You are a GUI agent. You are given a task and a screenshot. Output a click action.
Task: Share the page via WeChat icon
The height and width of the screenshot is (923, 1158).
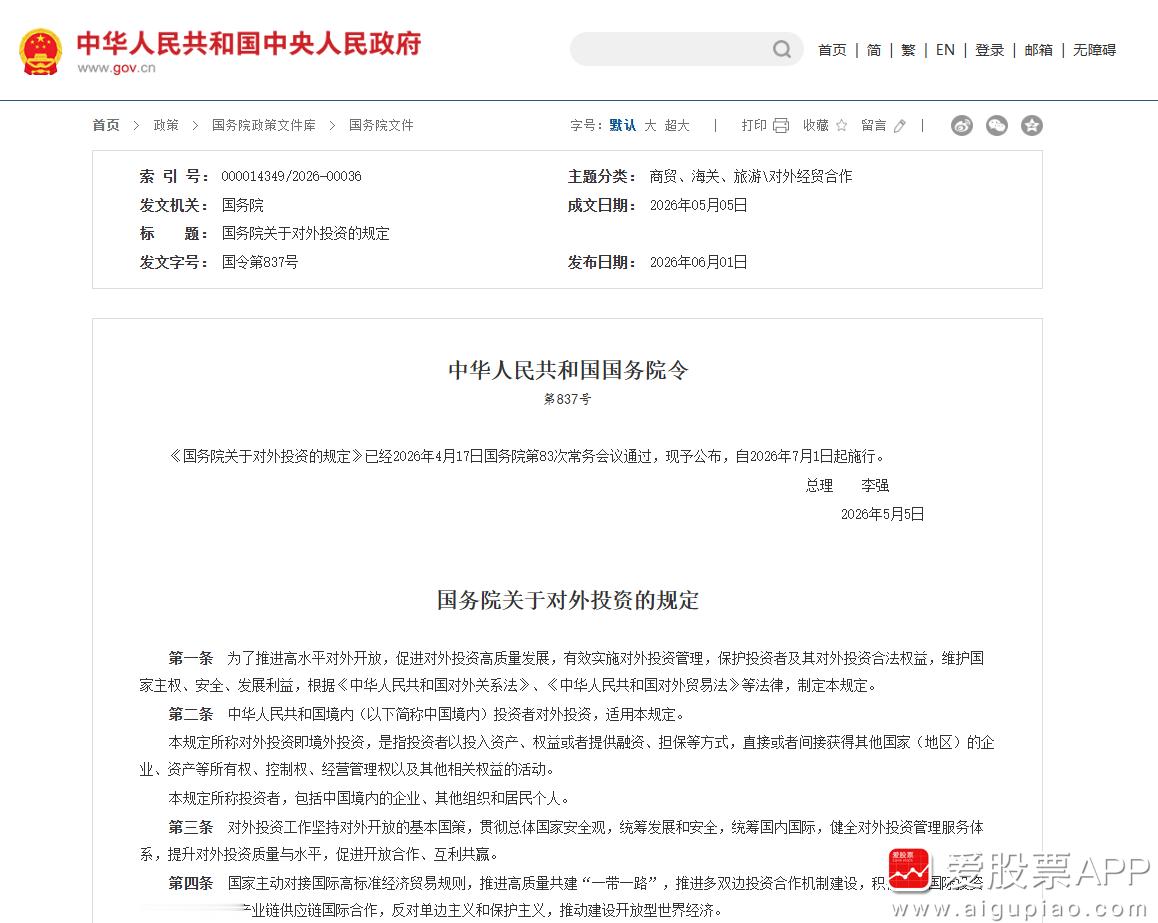coord(997,126)
